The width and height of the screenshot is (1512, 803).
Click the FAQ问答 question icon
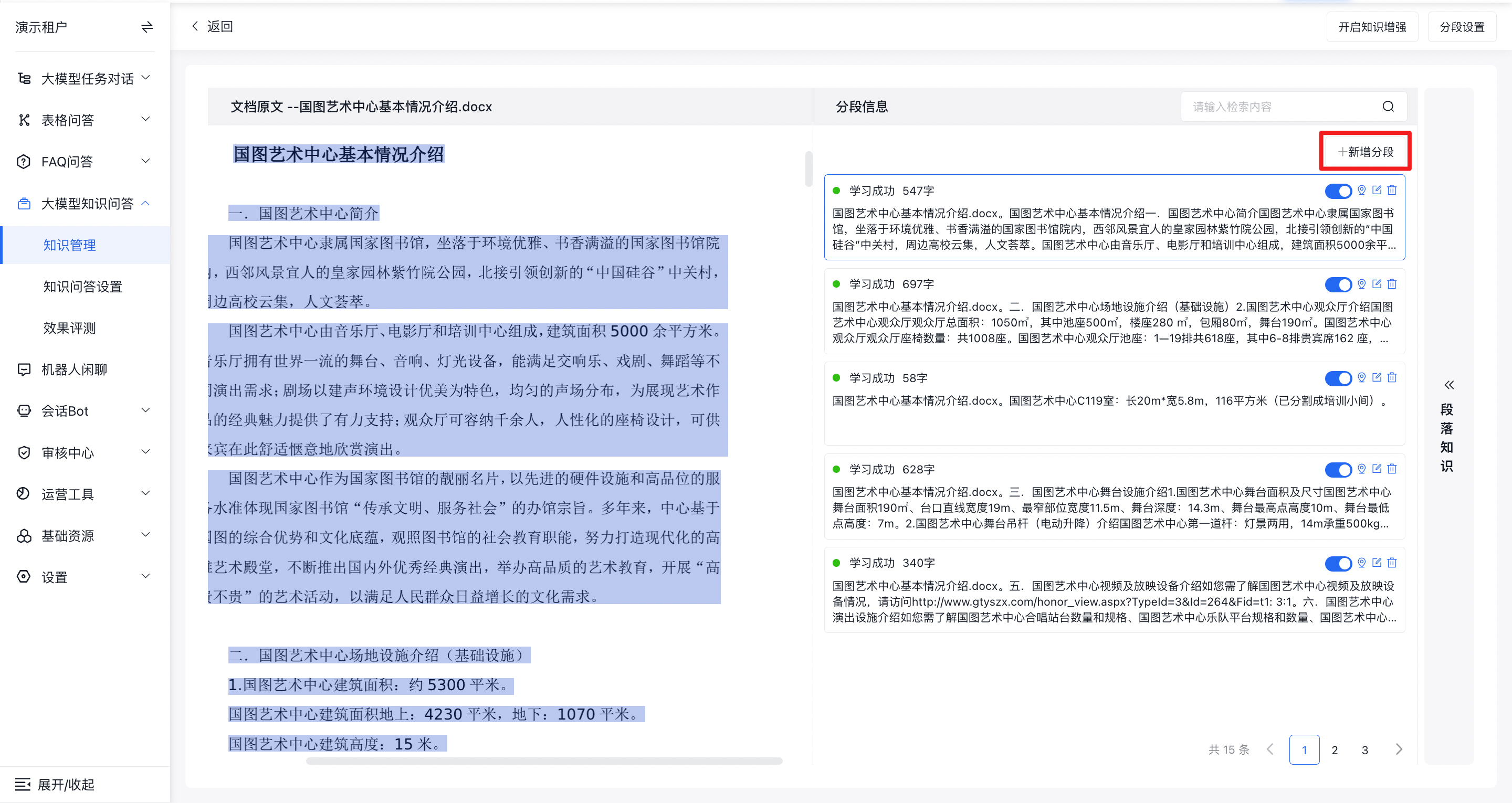pos(24,162)
